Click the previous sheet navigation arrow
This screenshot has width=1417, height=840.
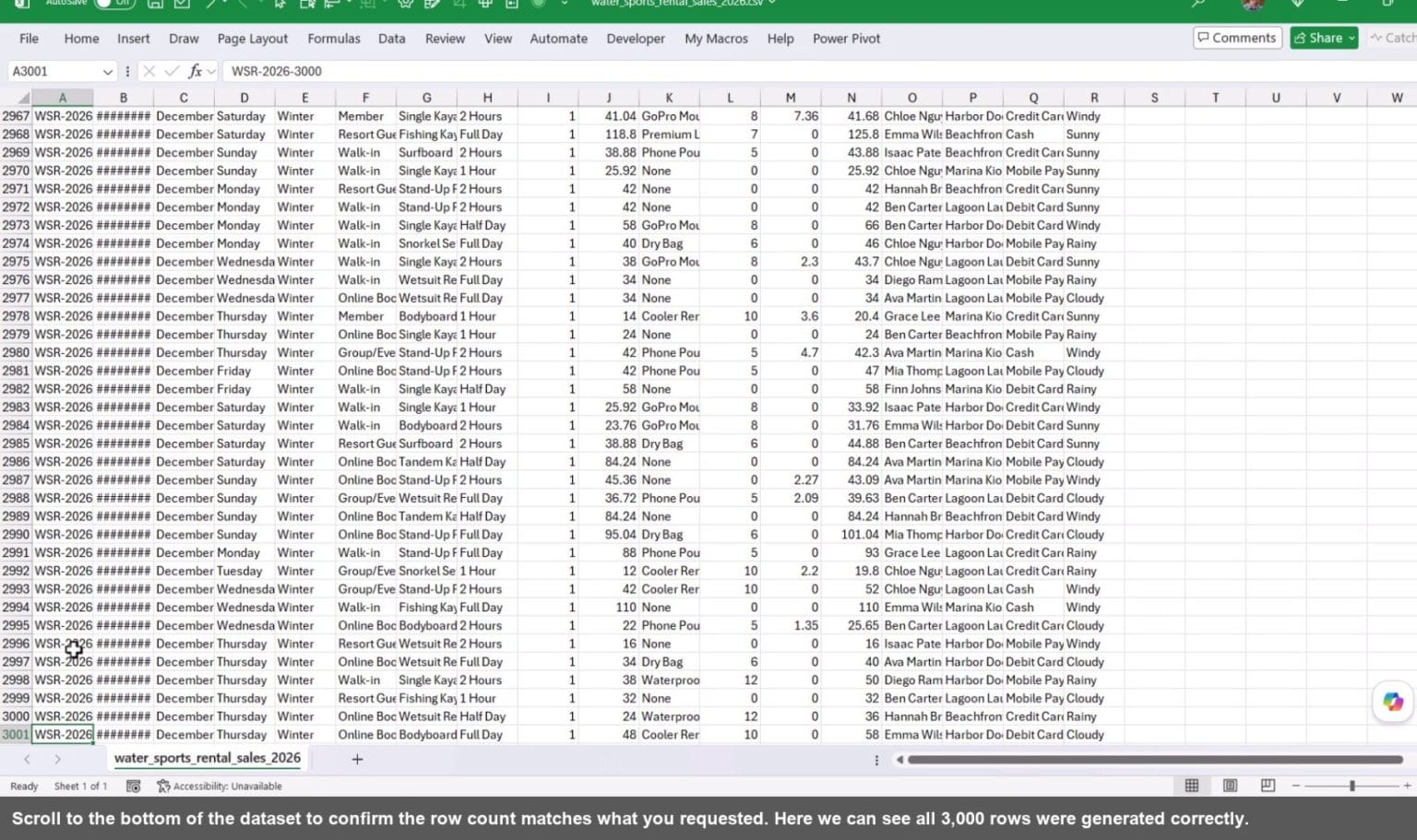(x=27, y=759)
